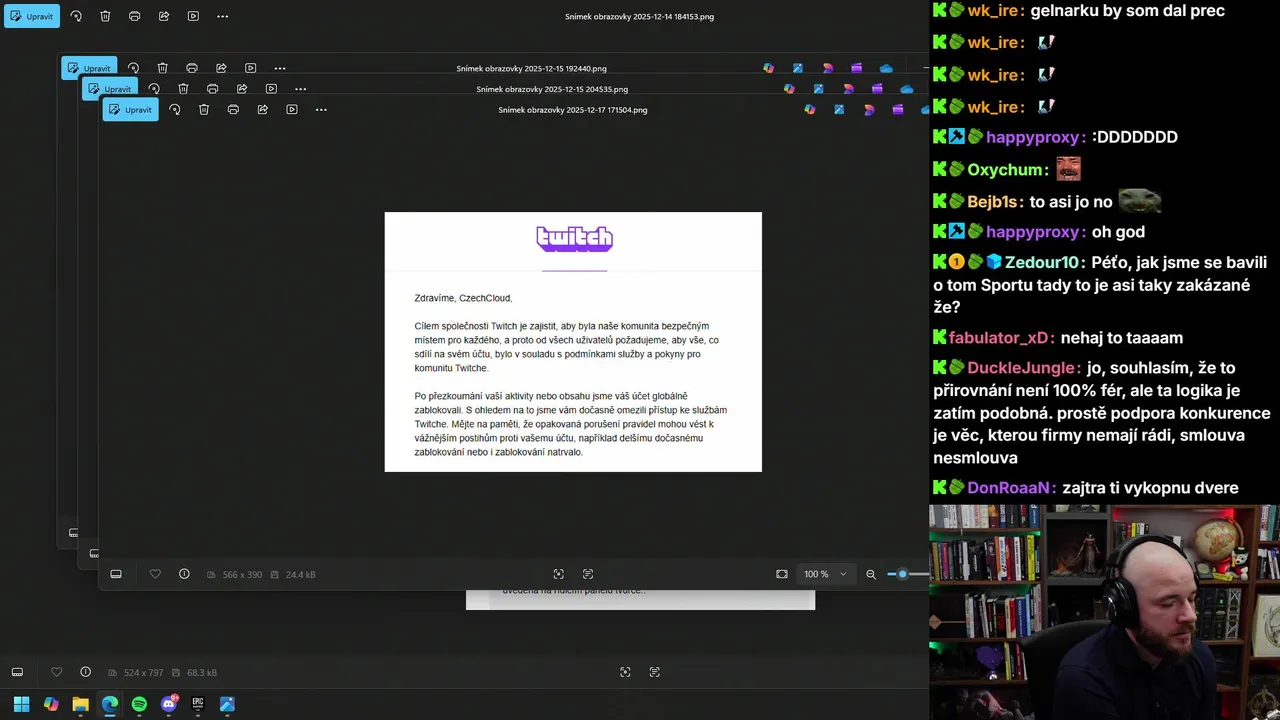Click the file name Snímek obrazovky 2025-12-14 184153.png
The image size is (1280, 720).
point(639,16)
